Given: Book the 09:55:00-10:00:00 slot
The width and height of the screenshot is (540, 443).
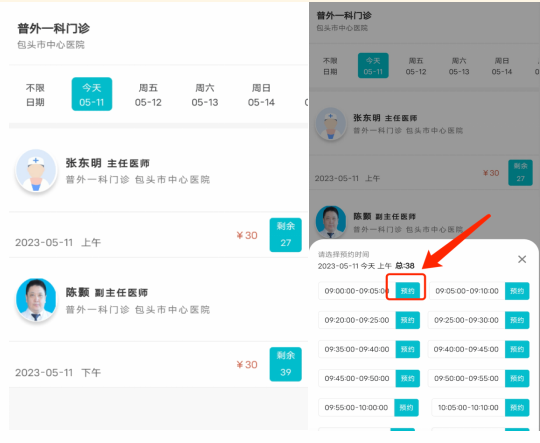Looking at the screenshot, I should point(406,408).
